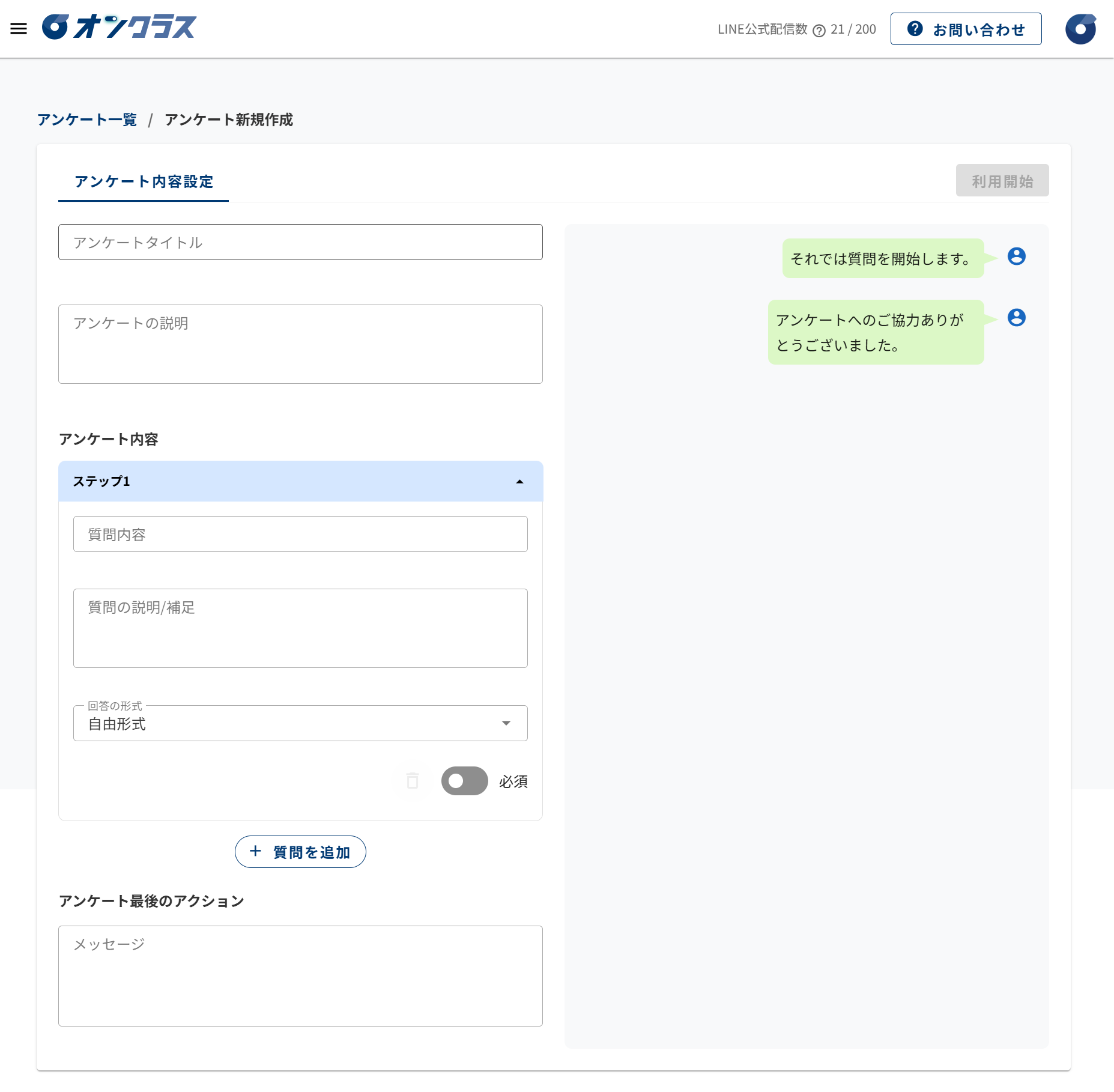Click the オンクラス logo
Image resolution: width=1114 pixels, height=1092 pixels.
(x=119, y=27)
